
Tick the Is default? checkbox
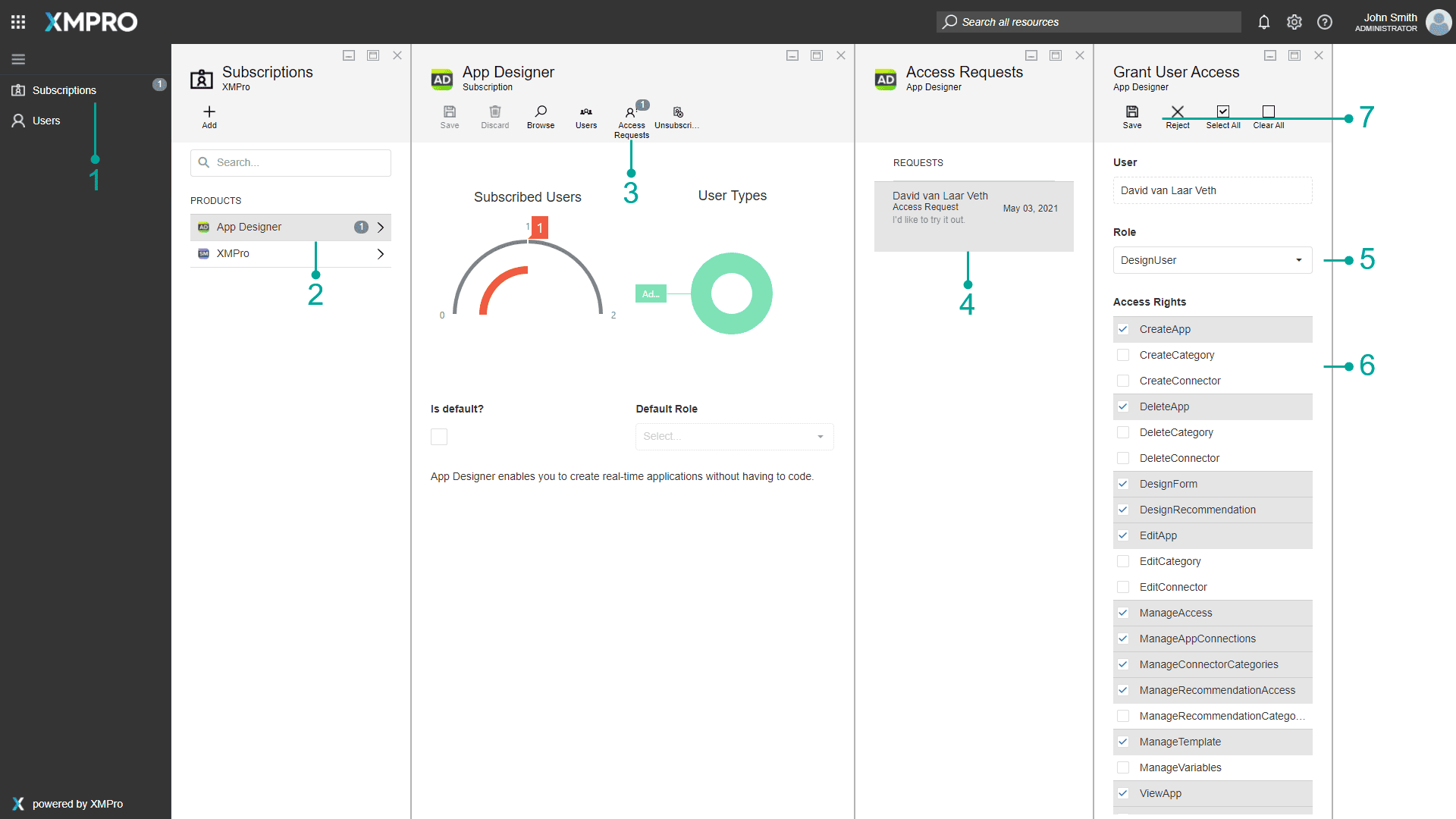pos(439,437)
